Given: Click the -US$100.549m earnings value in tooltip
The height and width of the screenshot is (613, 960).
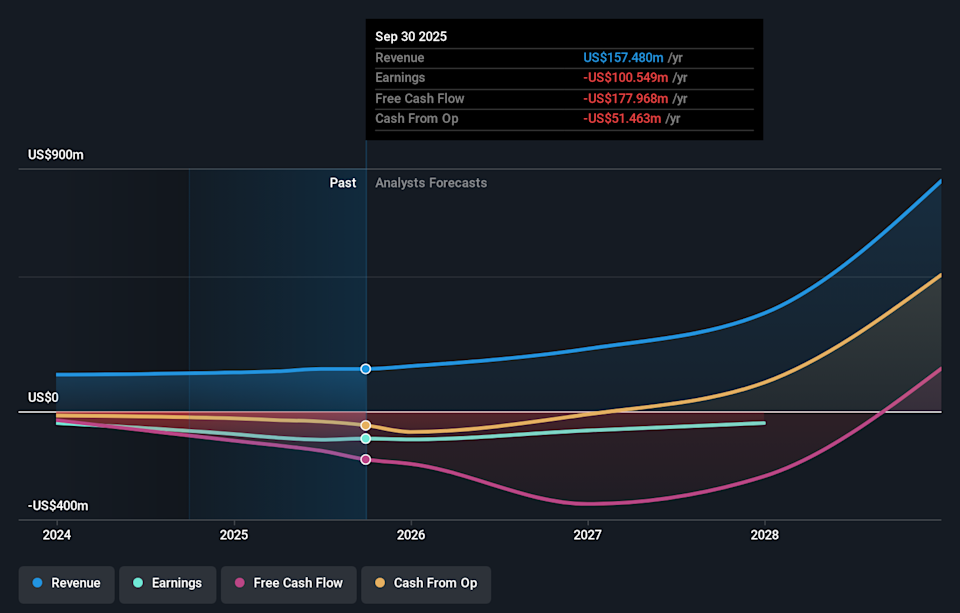Looking at the screenshot, I should click(x=626, y=78).
